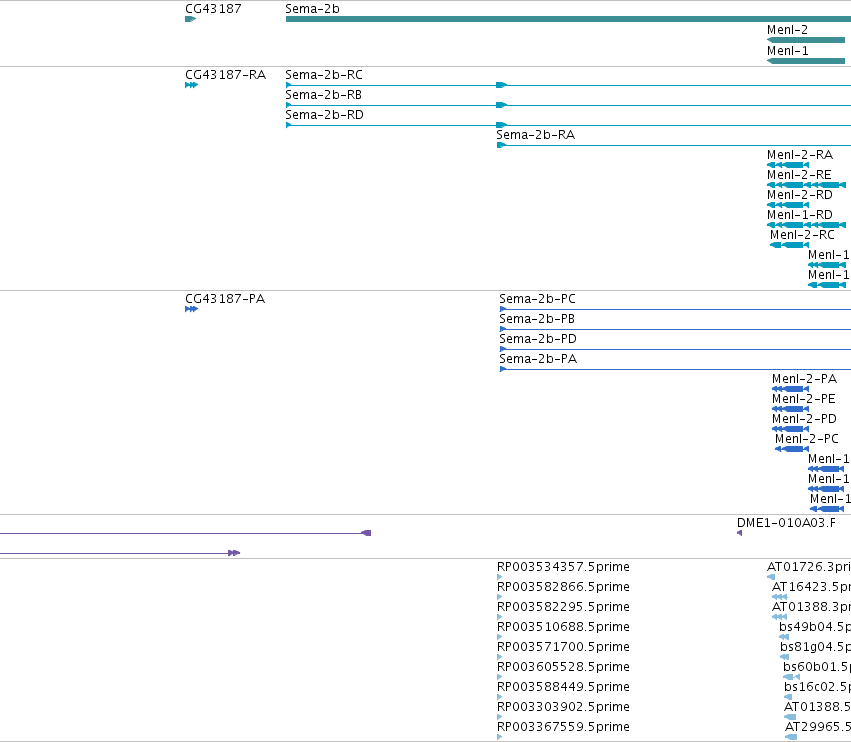Select the Sema-2b gene label

(x=312, y=9)
